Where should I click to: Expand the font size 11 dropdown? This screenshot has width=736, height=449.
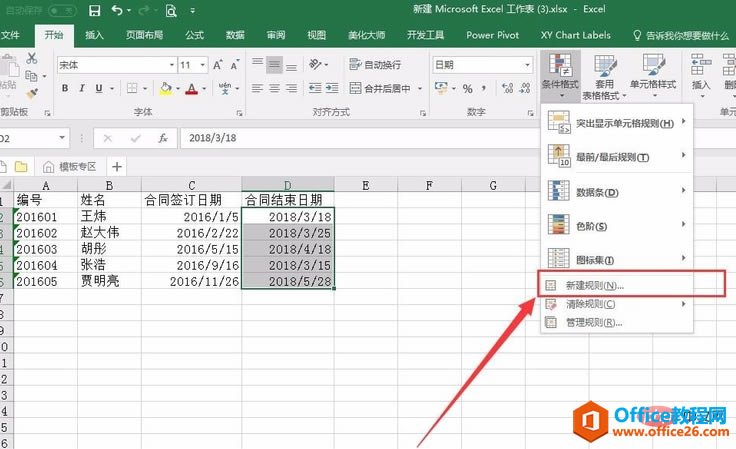tap(203, 65)
